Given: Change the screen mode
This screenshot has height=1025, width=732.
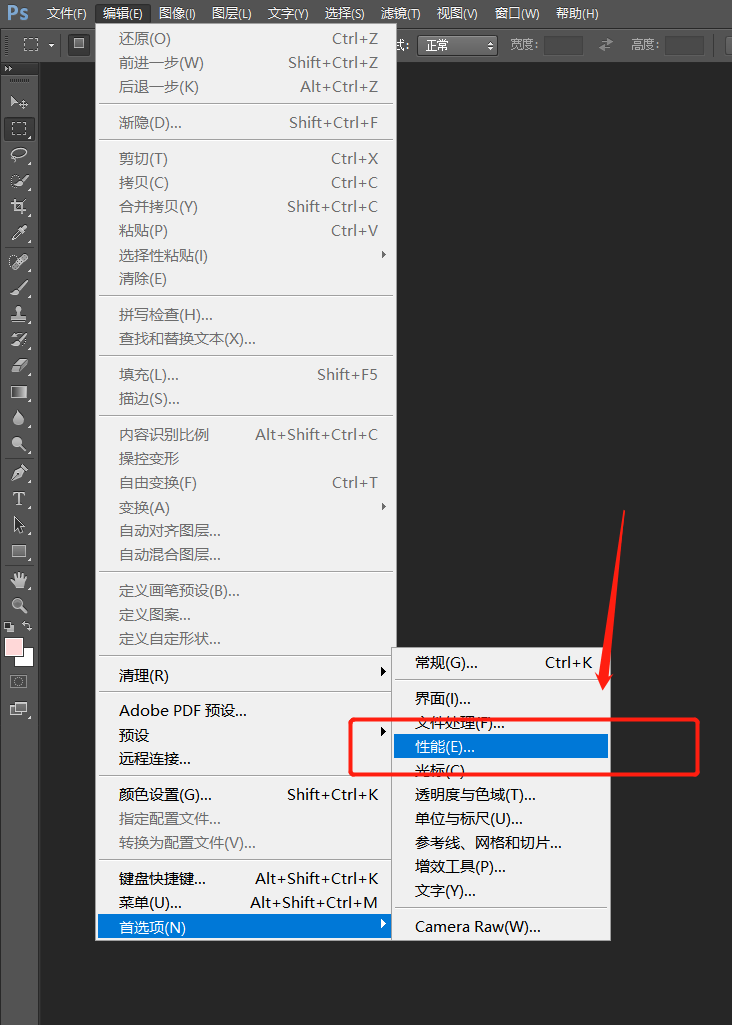Looking at the screenshot, I should pos(19,709).
